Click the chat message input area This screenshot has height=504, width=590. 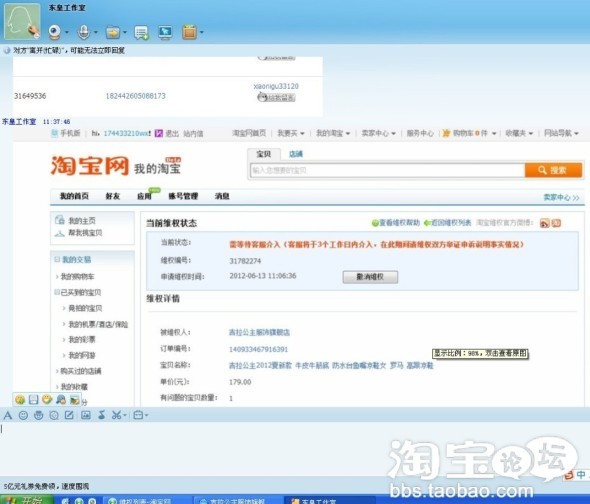pyautogui.click(x=295, y=448)
